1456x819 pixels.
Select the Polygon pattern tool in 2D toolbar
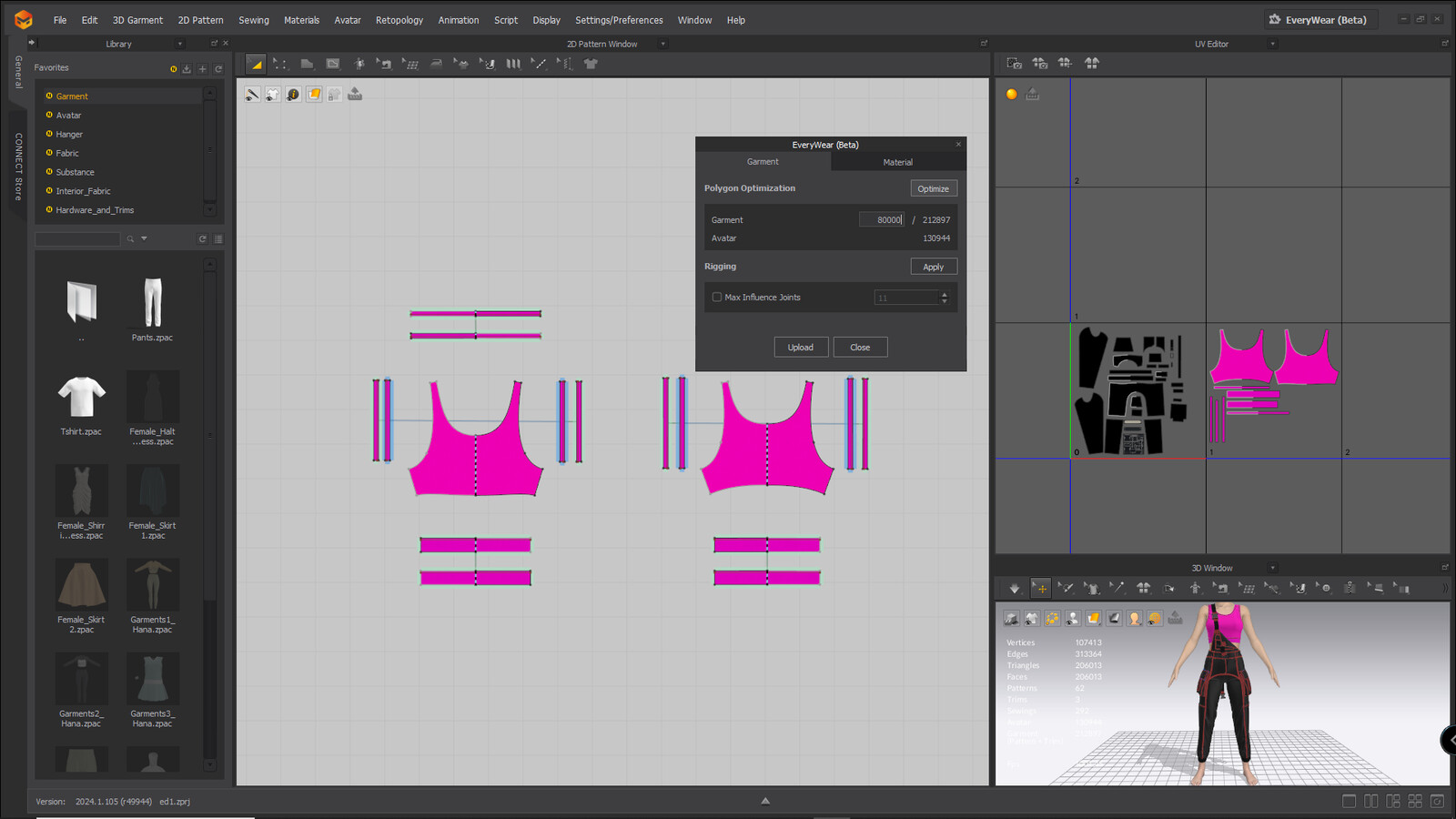click(x=307, y=64)
